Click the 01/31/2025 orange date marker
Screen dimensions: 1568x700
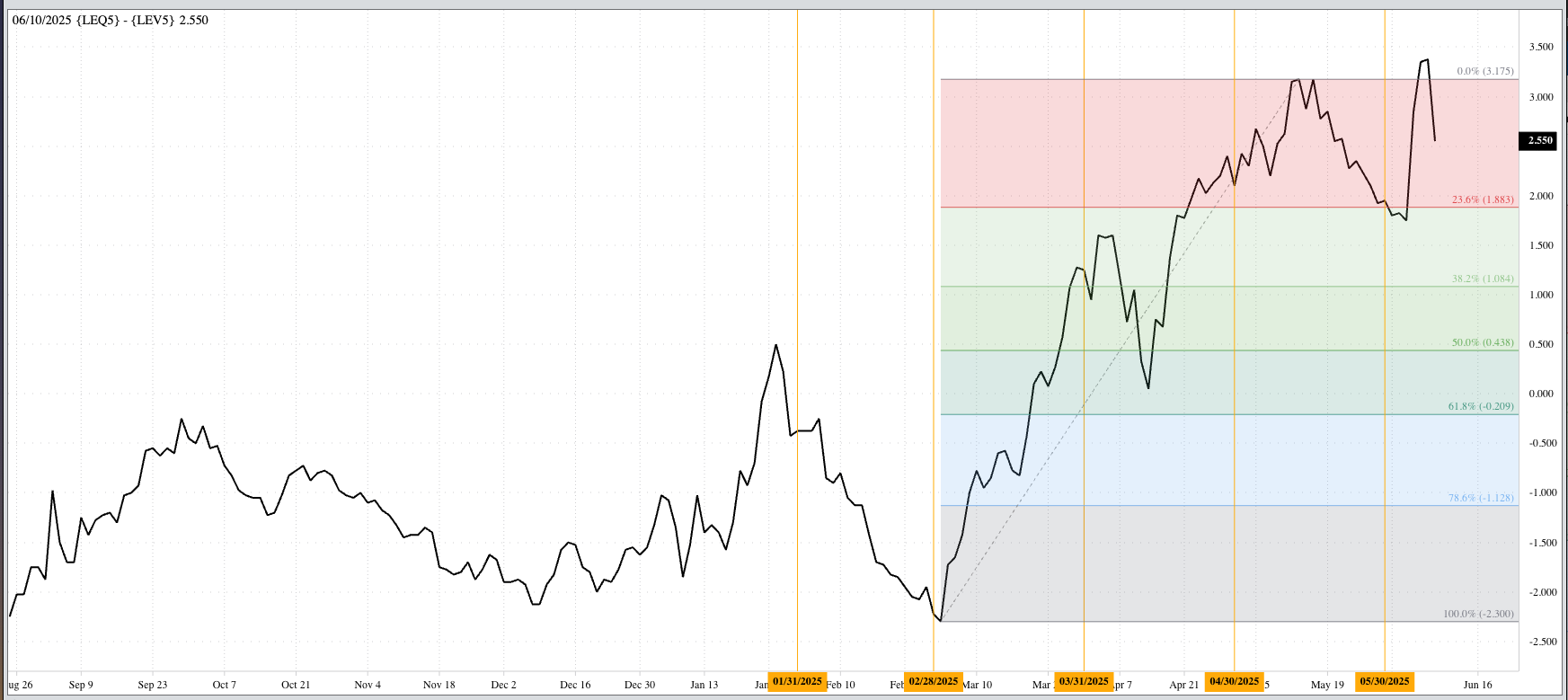click(797, 681)
